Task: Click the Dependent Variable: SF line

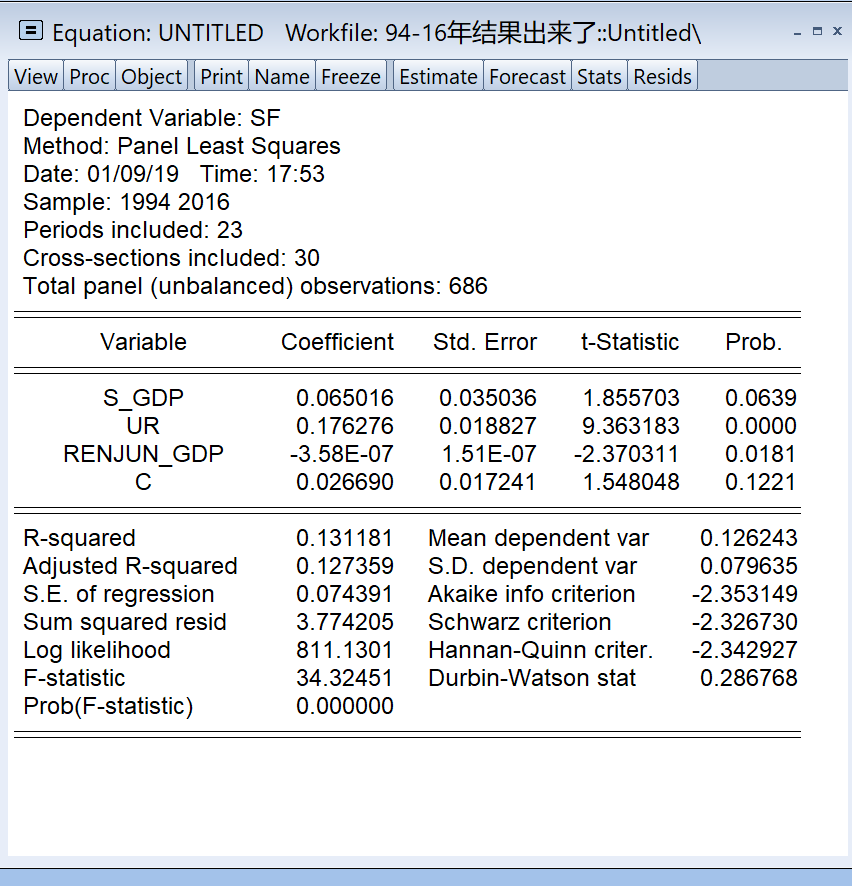Action: pyautogui.click(x=151, y=118)
